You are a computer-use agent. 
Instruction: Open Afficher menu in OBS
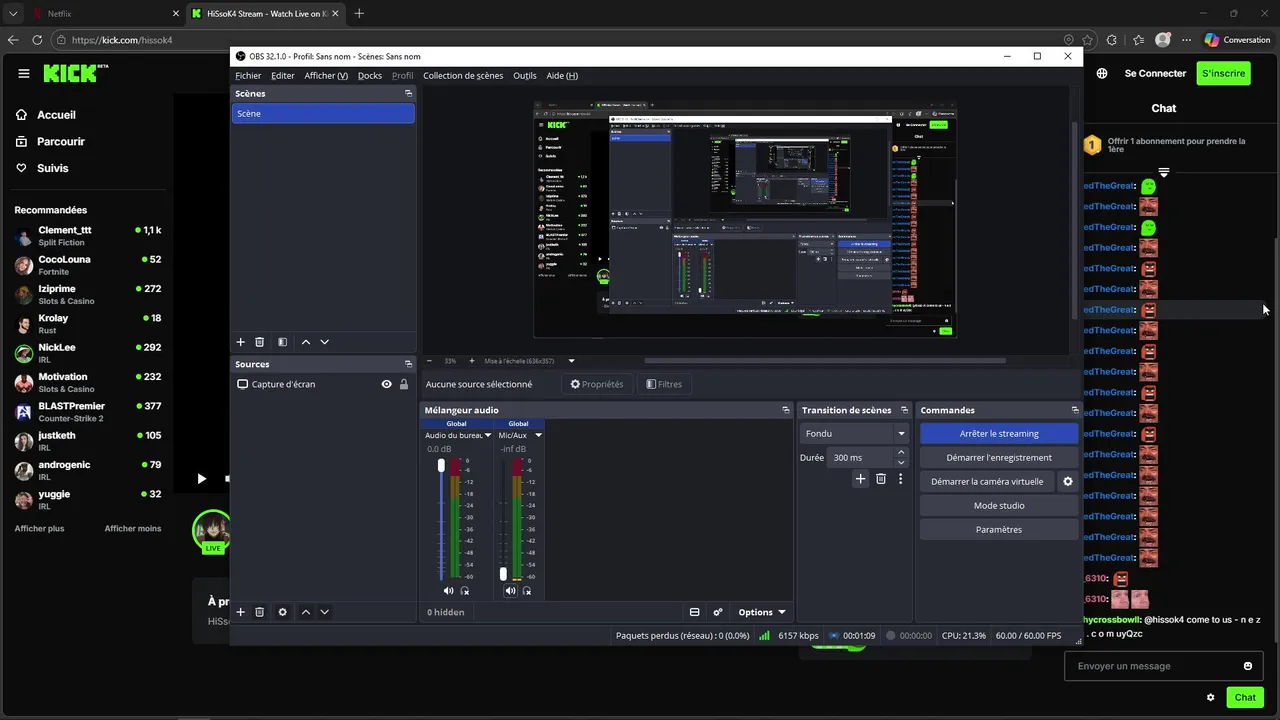[x=326, y=76]
